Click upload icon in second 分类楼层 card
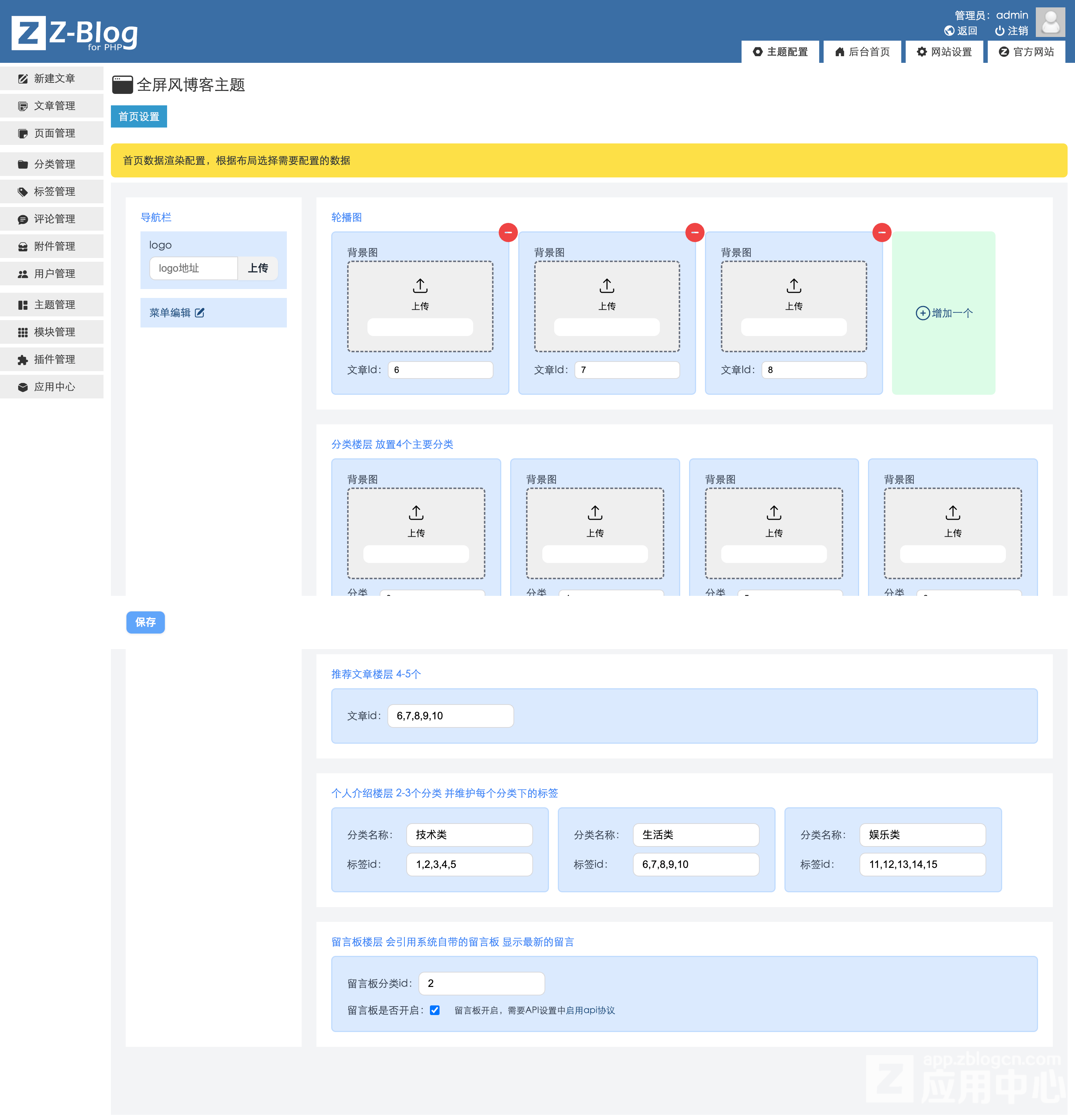Image resolution: width=1075 pixels, height=1120 pixels. click(x=595, y=513)
